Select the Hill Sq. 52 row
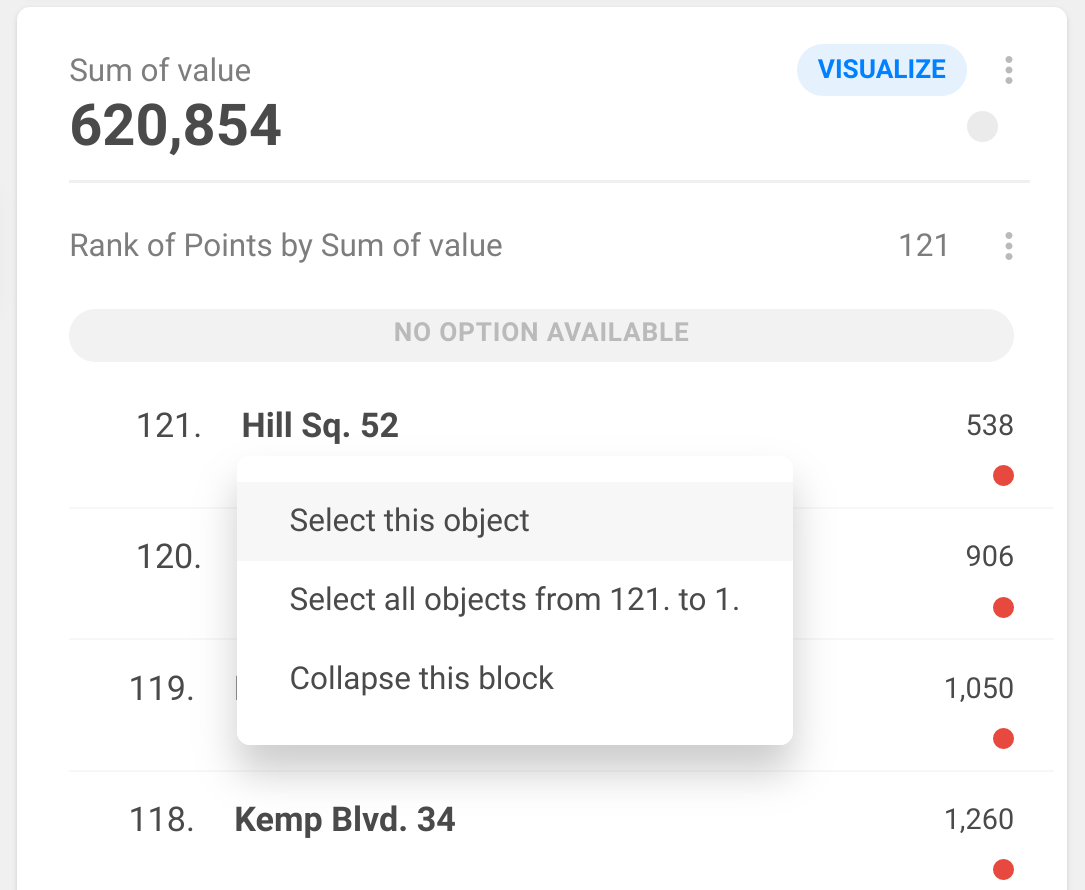The height and width of the screenshot is (890, 1085). click(320, 427)
